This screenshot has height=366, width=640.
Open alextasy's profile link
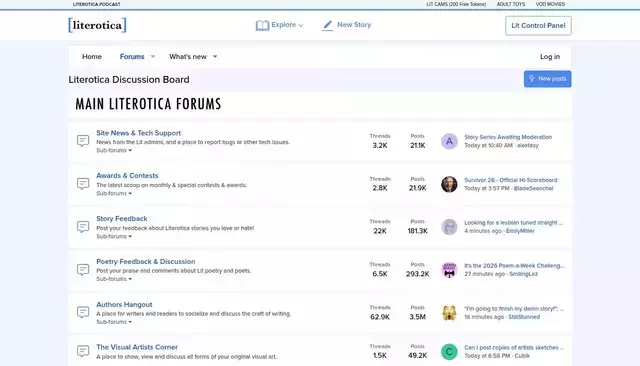tap(528, 145)
